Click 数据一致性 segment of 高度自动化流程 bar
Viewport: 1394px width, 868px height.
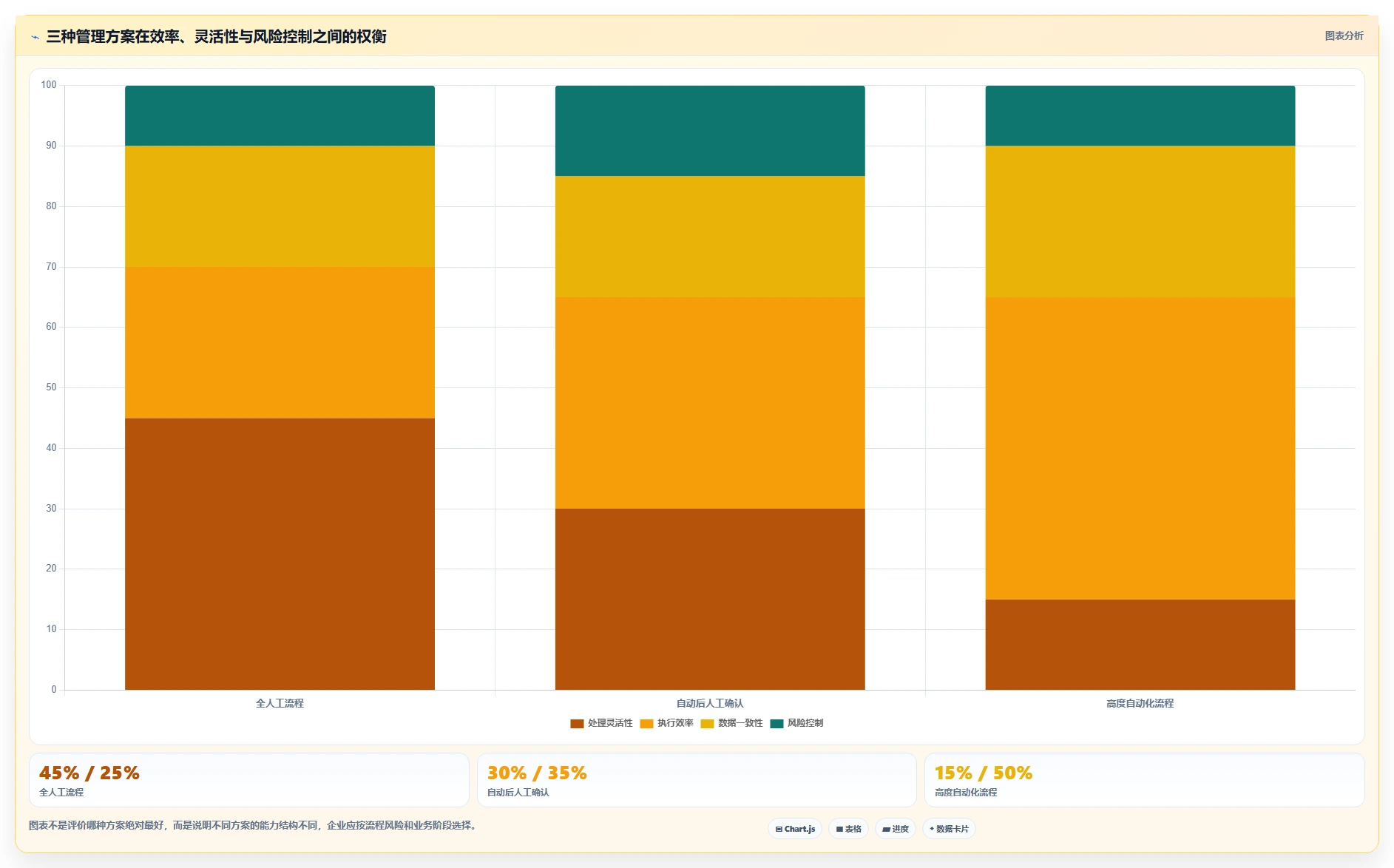(1140, 222)
